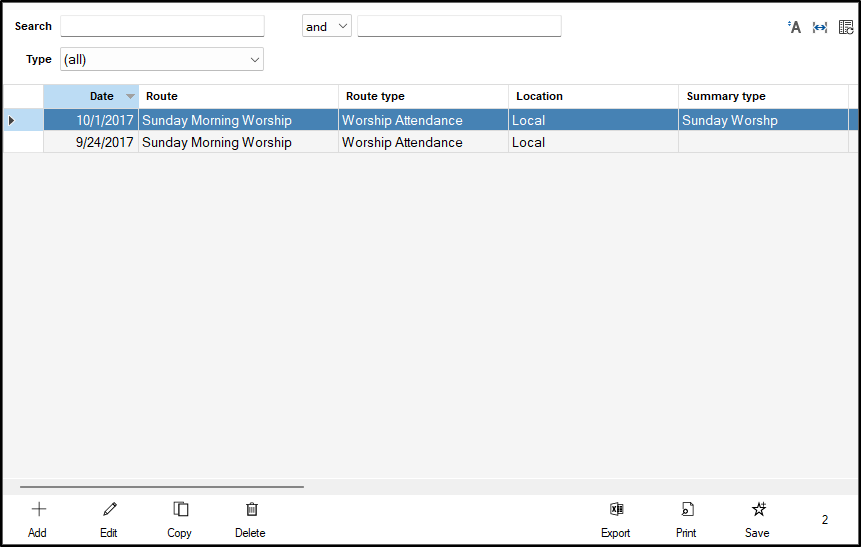861x547 pixels.
Task: Click in the first Search text field
Action: click(x=162, y=27)
